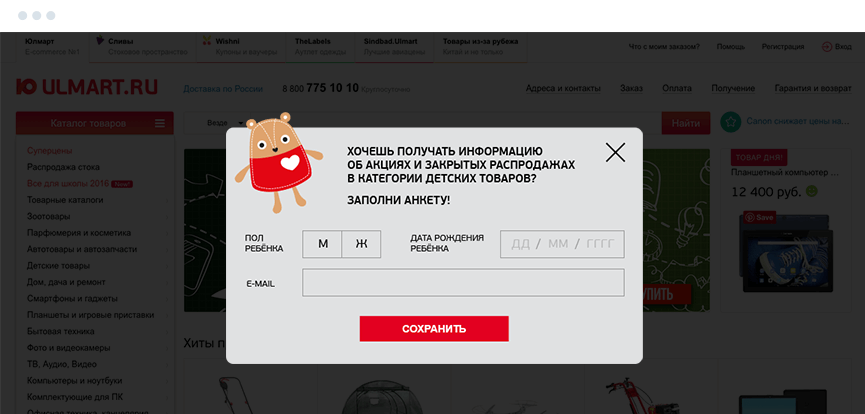865x414 pixels.
Task: Select М for child's gender
Action: pyautogui.click(x=322, y=244)
